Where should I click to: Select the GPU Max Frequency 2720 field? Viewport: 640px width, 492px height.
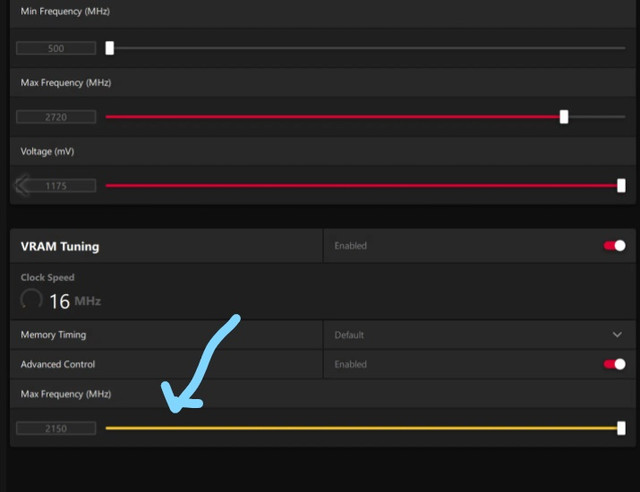(56, 117)
